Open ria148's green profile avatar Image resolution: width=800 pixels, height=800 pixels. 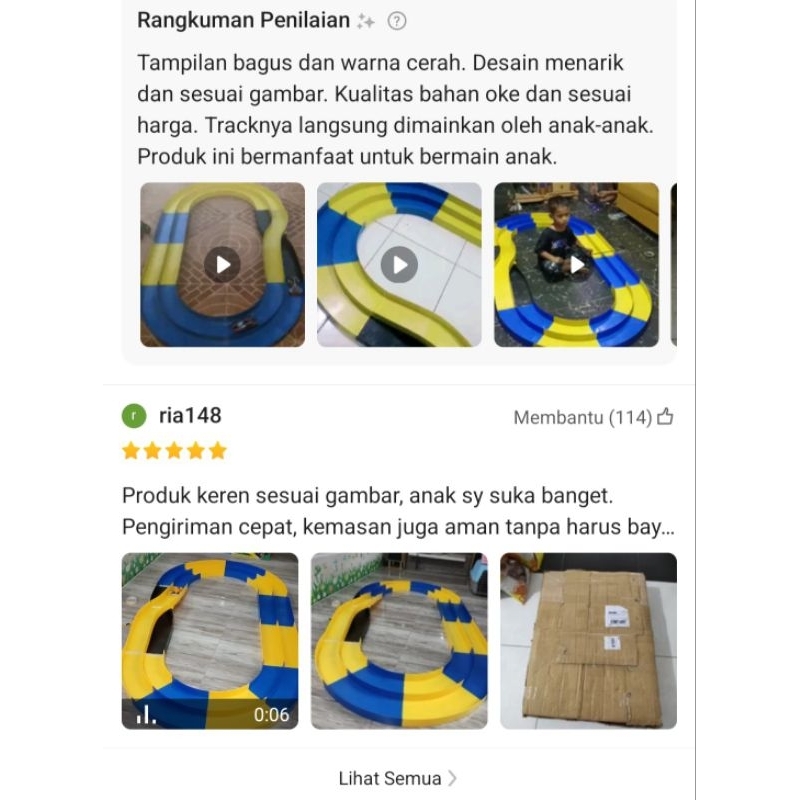[134, 416]
